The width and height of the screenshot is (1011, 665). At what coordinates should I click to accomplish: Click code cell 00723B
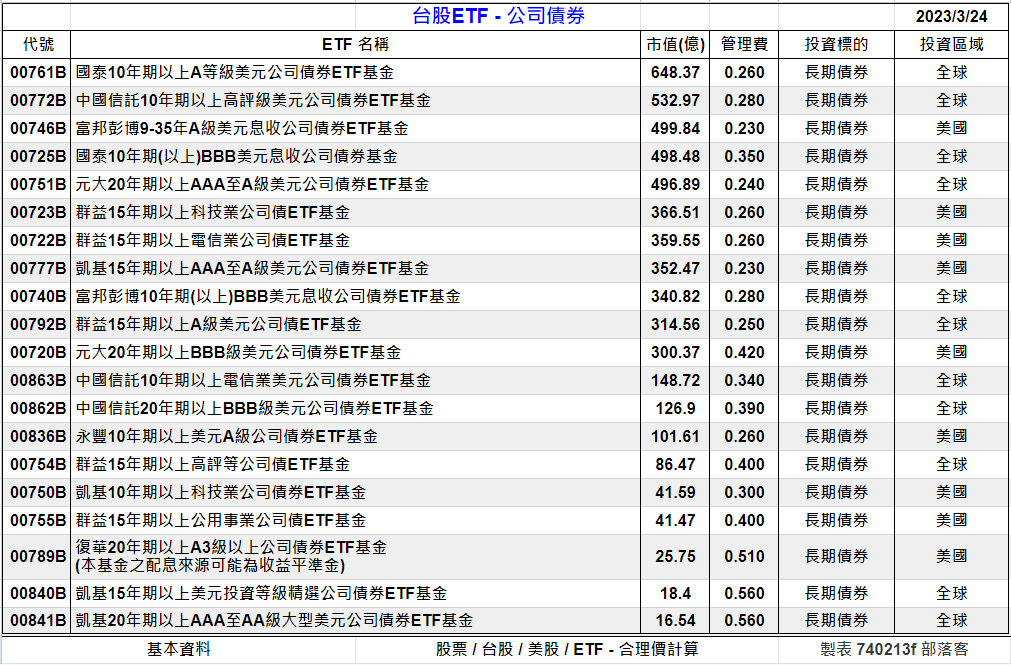[x=38, y=212]
